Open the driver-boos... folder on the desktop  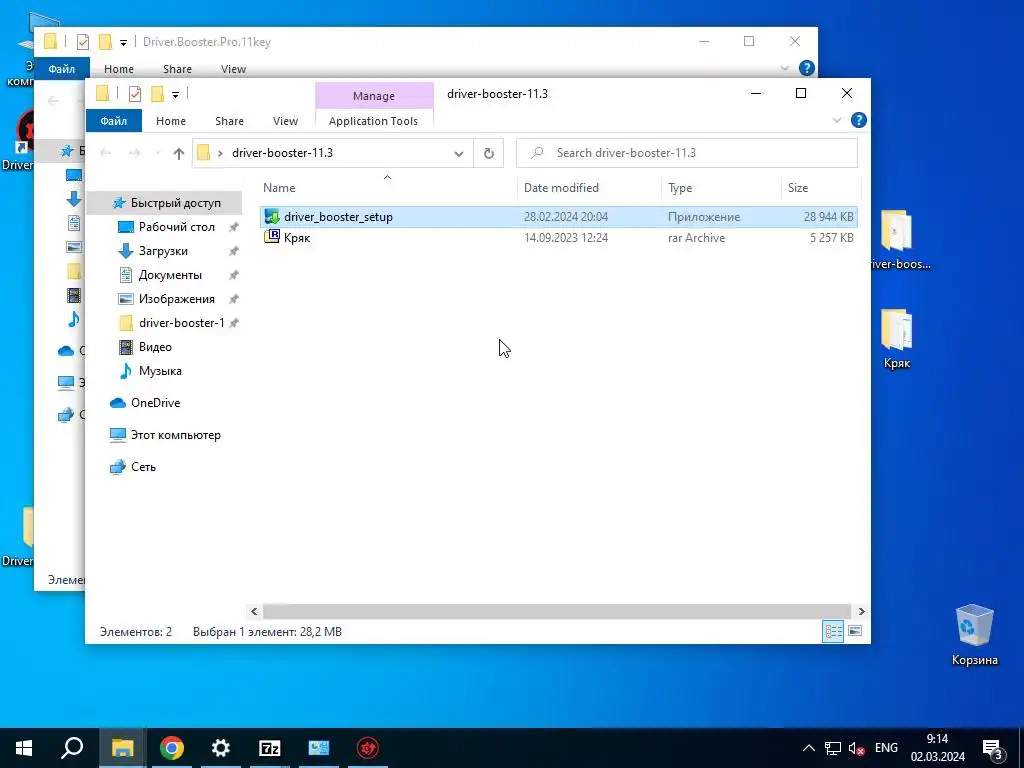click(x=900, y=240)
